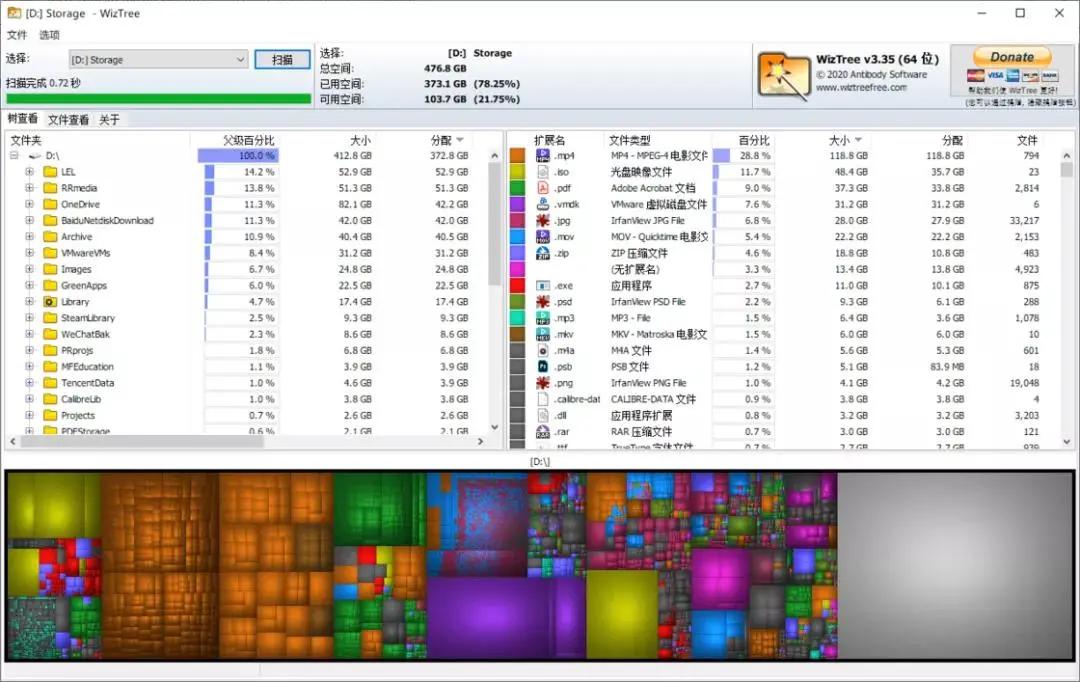Switch to the 文件查看 tab

point(69,118)
